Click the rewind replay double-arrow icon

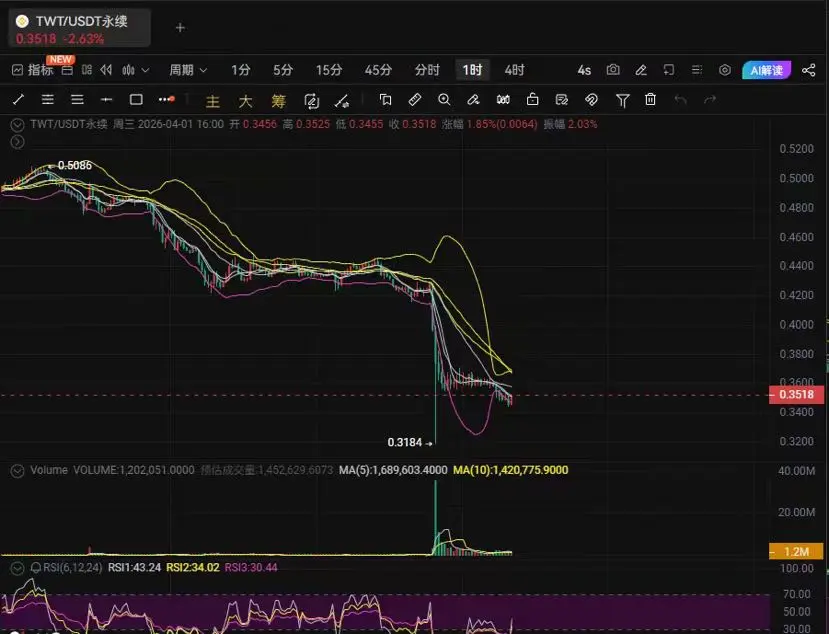pyautogui.click(x=106, y=70)
